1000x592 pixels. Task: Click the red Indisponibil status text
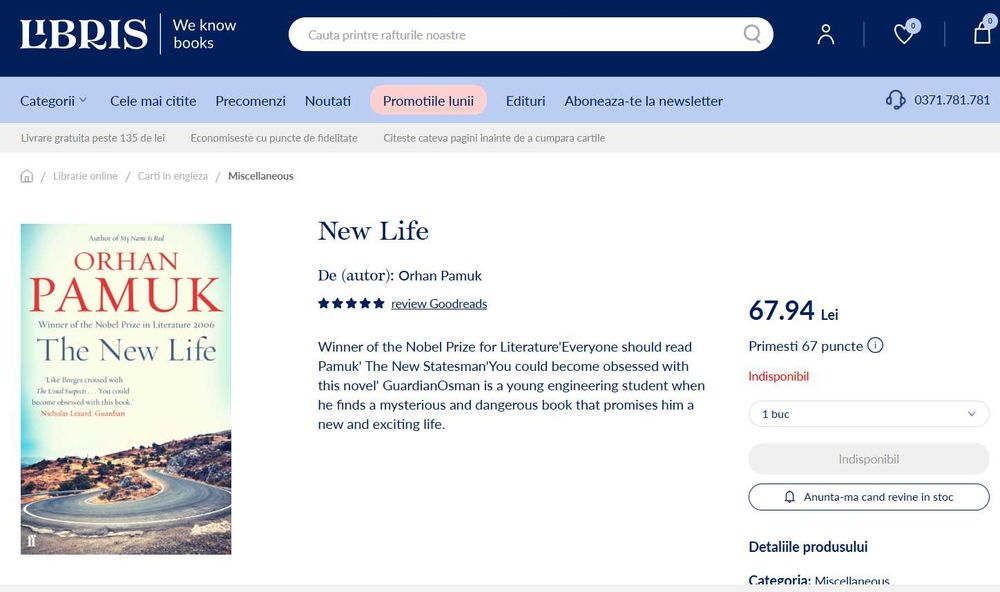(x=779, y=376)
